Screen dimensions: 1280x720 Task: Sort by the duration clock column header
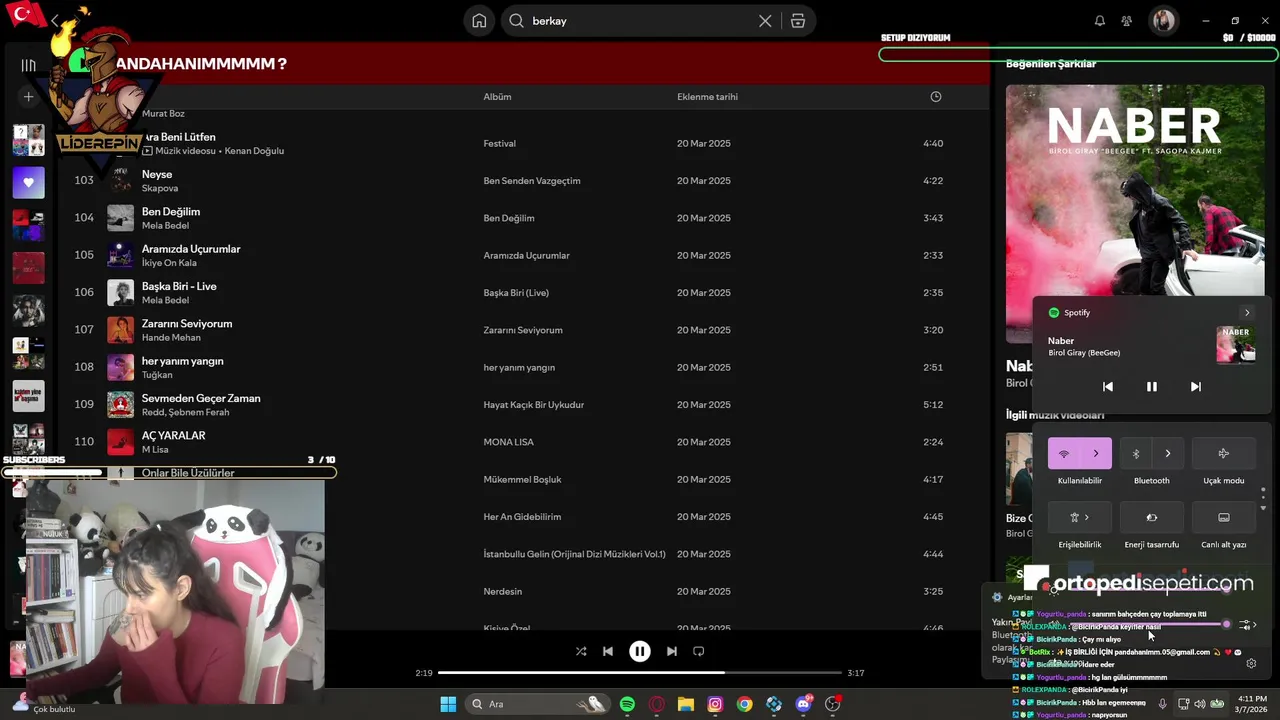tap(936, 97)
